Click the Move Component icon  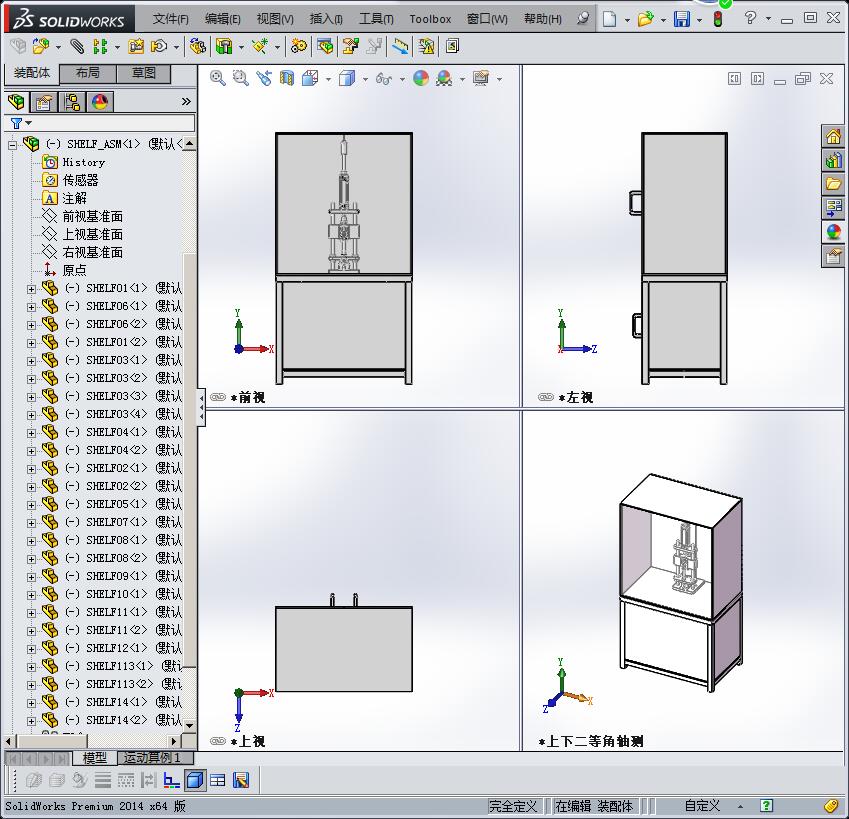point(159,47)
